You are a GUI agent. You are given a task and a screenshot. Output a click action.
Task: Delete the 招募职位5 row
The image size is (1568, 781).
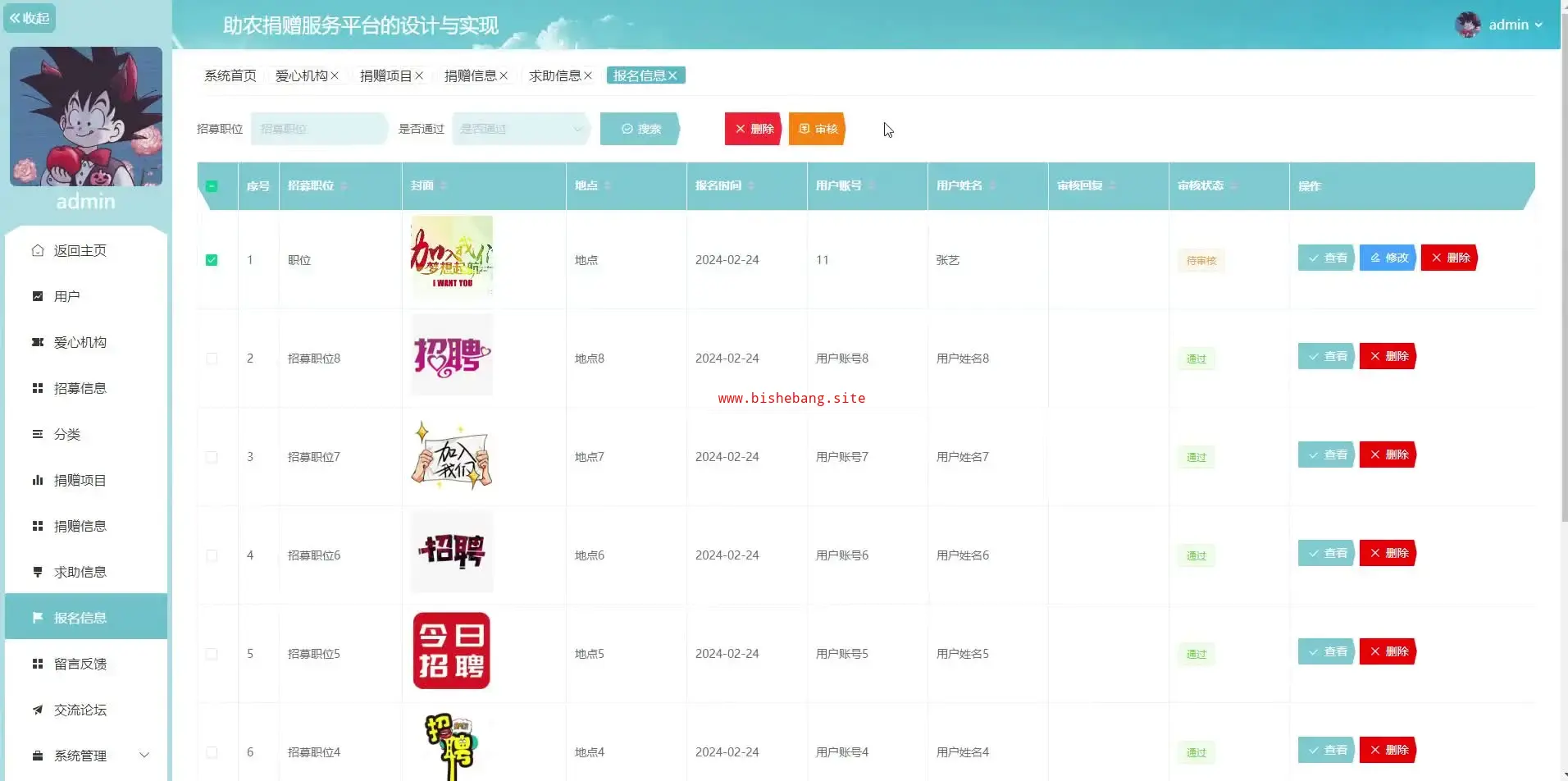(1388, 651)
